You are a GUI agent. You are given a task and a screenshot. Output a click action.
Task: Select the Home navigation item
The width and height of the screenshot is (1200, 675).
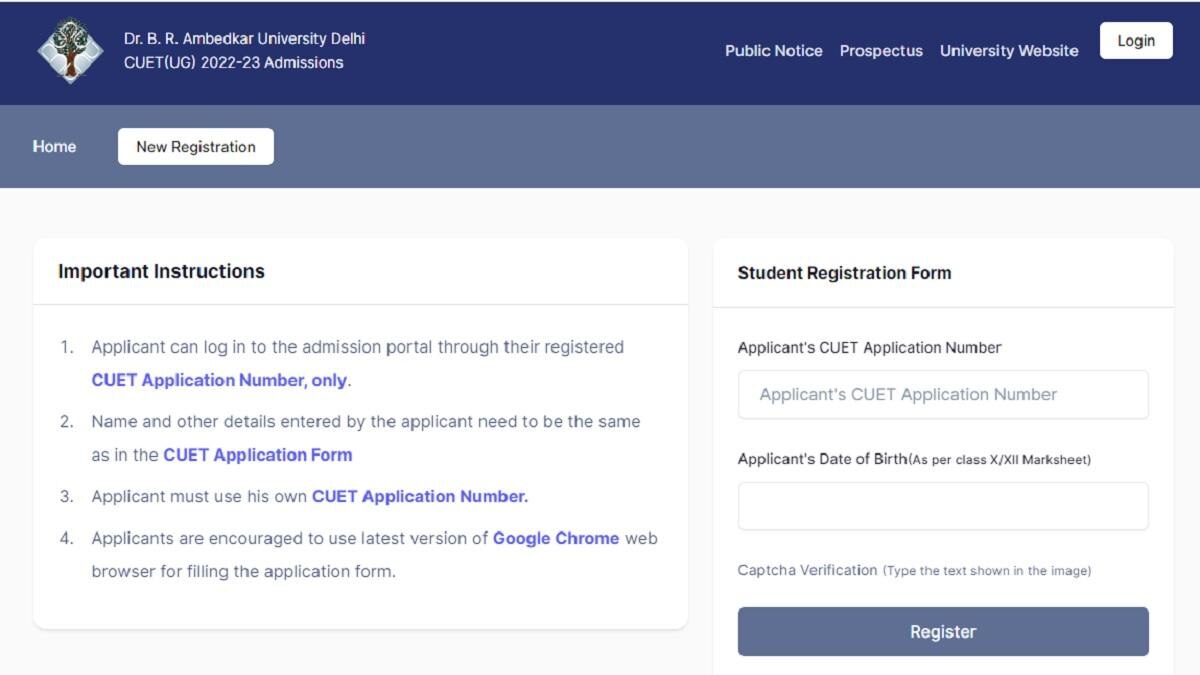tap(54, 146)
